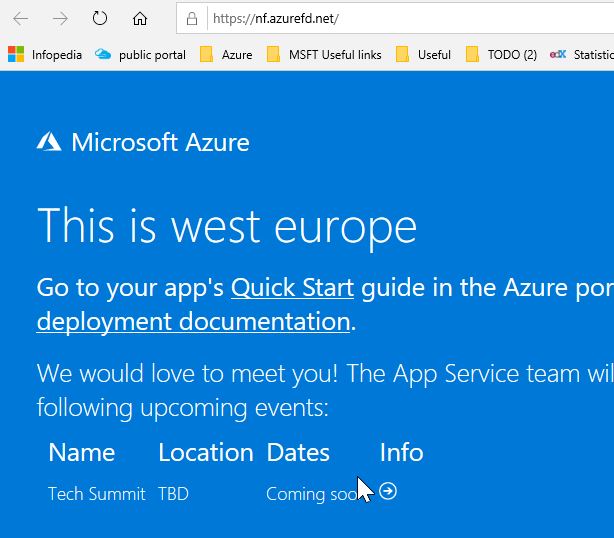The height and width of the screenshot is (538, 614).
Task: Open the public portal bookmark
Action: [140, 54]
